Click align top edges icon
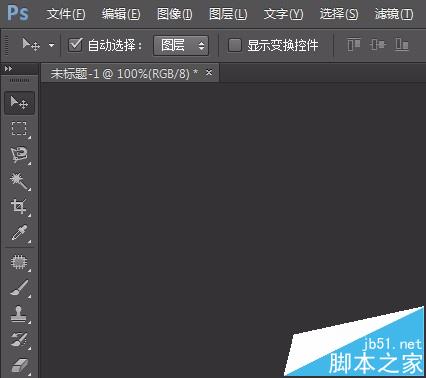 click(354, 45)
